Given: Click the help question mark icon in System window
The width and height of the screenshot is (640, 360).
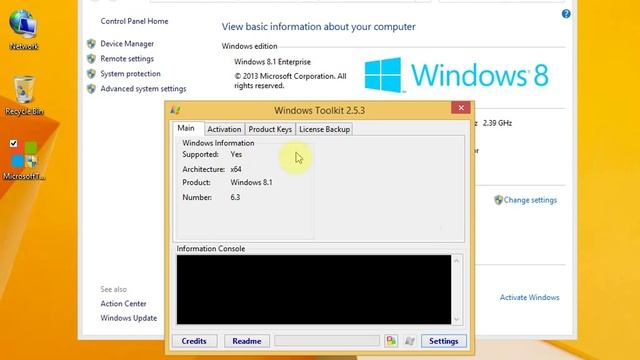Looking at the screenshot, I should tap(566, 14).
